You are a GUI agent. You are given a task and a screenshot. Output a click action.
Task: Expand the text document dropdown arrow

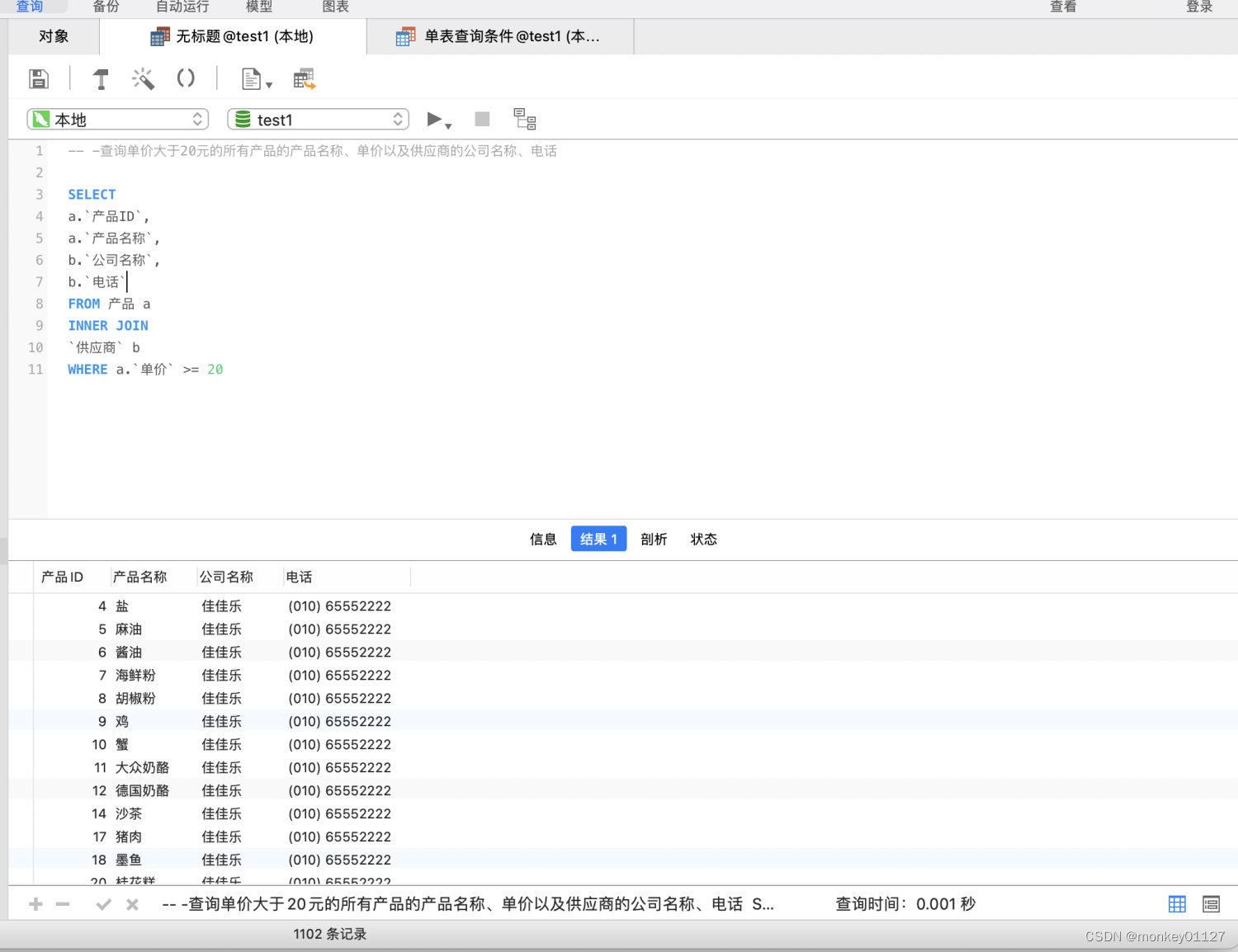[x=269, y=85]
